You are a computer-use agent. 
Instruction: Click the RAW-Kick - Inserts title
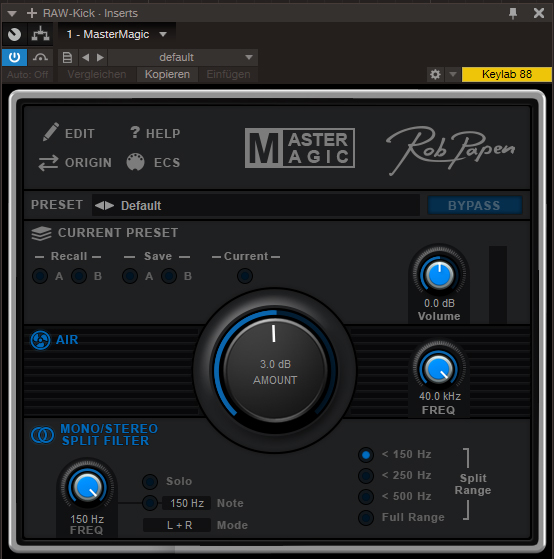(90, 14)
